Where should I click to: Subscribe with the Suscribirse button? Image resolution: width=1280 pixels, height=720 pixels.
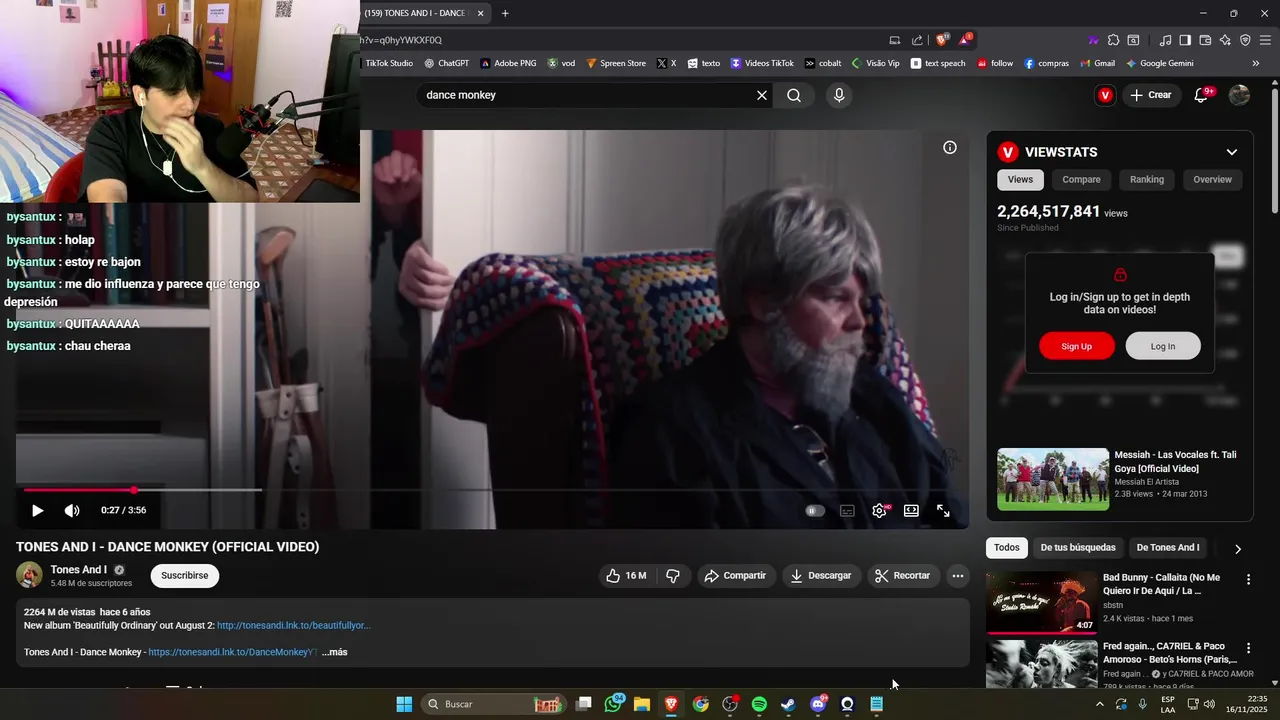(x=185, y=576)
